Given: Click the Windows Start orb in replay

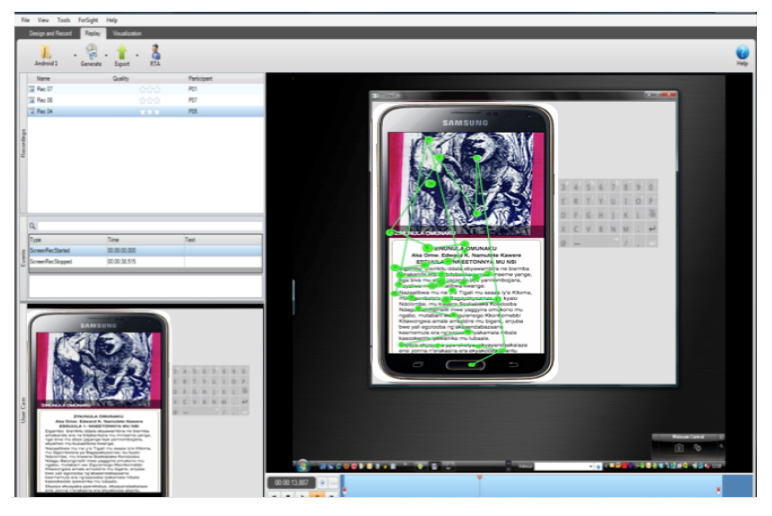Looking at the screenshot, I should pos(302,465).
